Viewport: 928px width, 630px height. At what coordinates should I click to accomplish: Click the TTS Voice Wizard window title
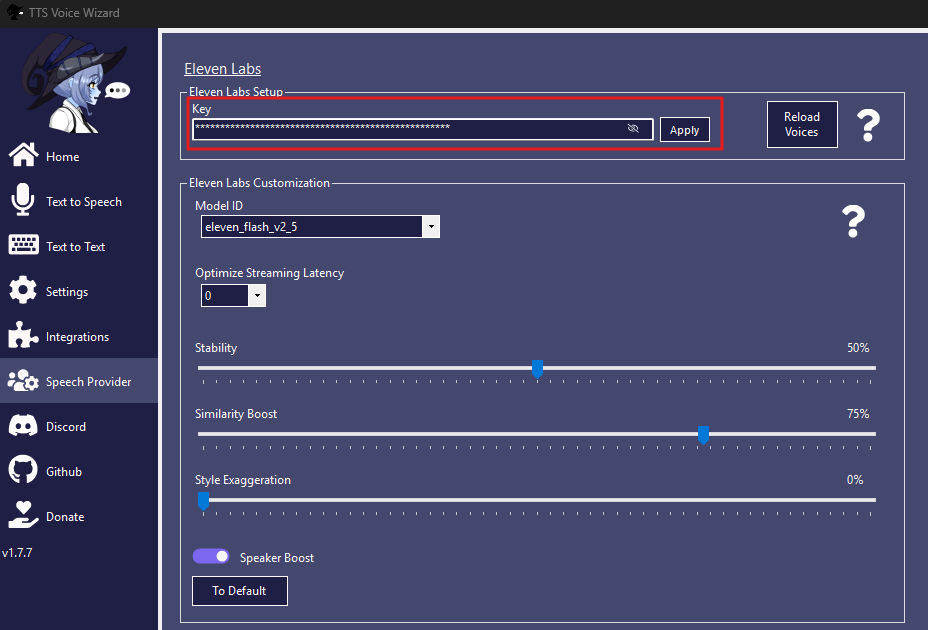[x=74, y=12]
